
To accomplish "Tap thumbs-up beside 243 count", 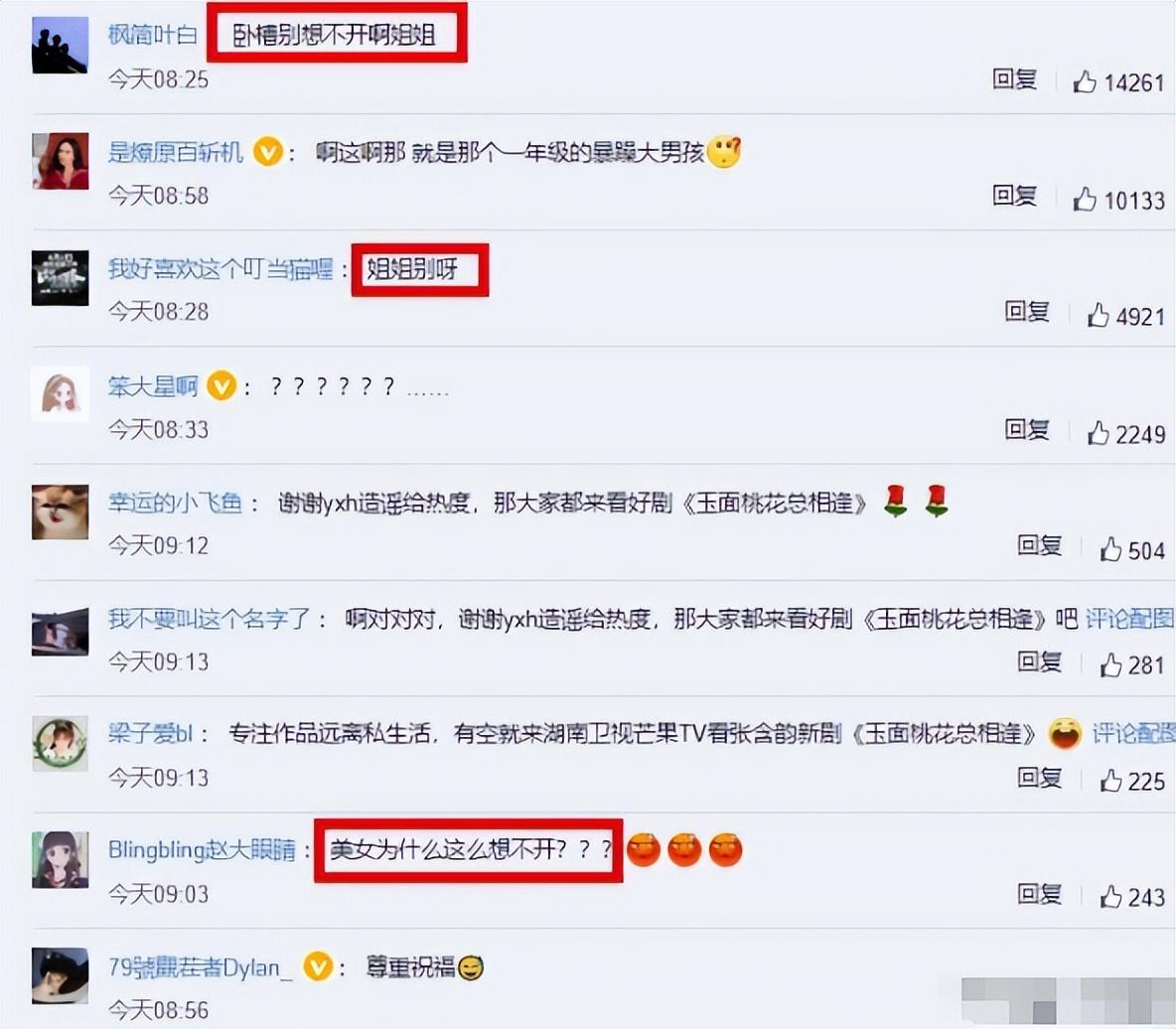I will pyautogui.click(x=1110, y=896).
